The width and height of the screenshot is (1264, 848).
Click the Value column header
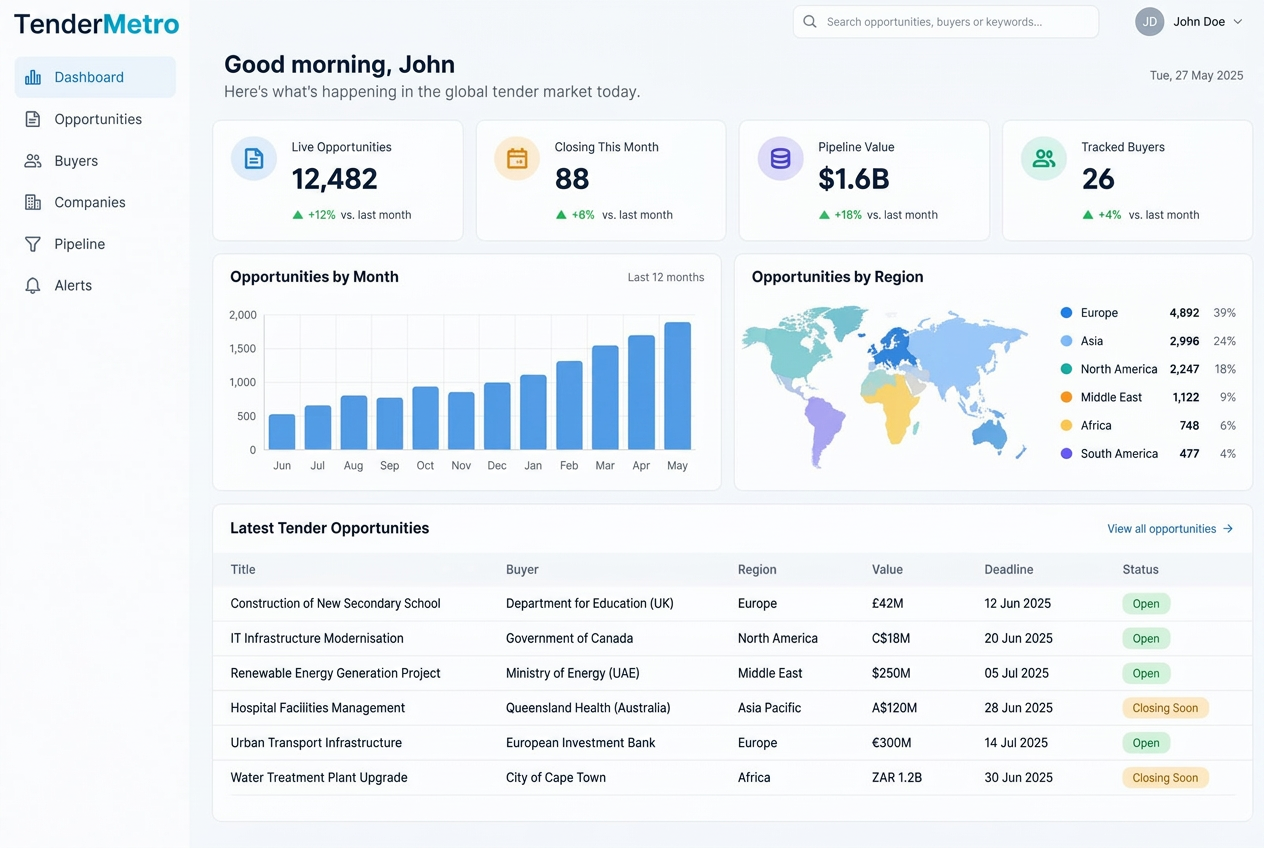point(887,570)
